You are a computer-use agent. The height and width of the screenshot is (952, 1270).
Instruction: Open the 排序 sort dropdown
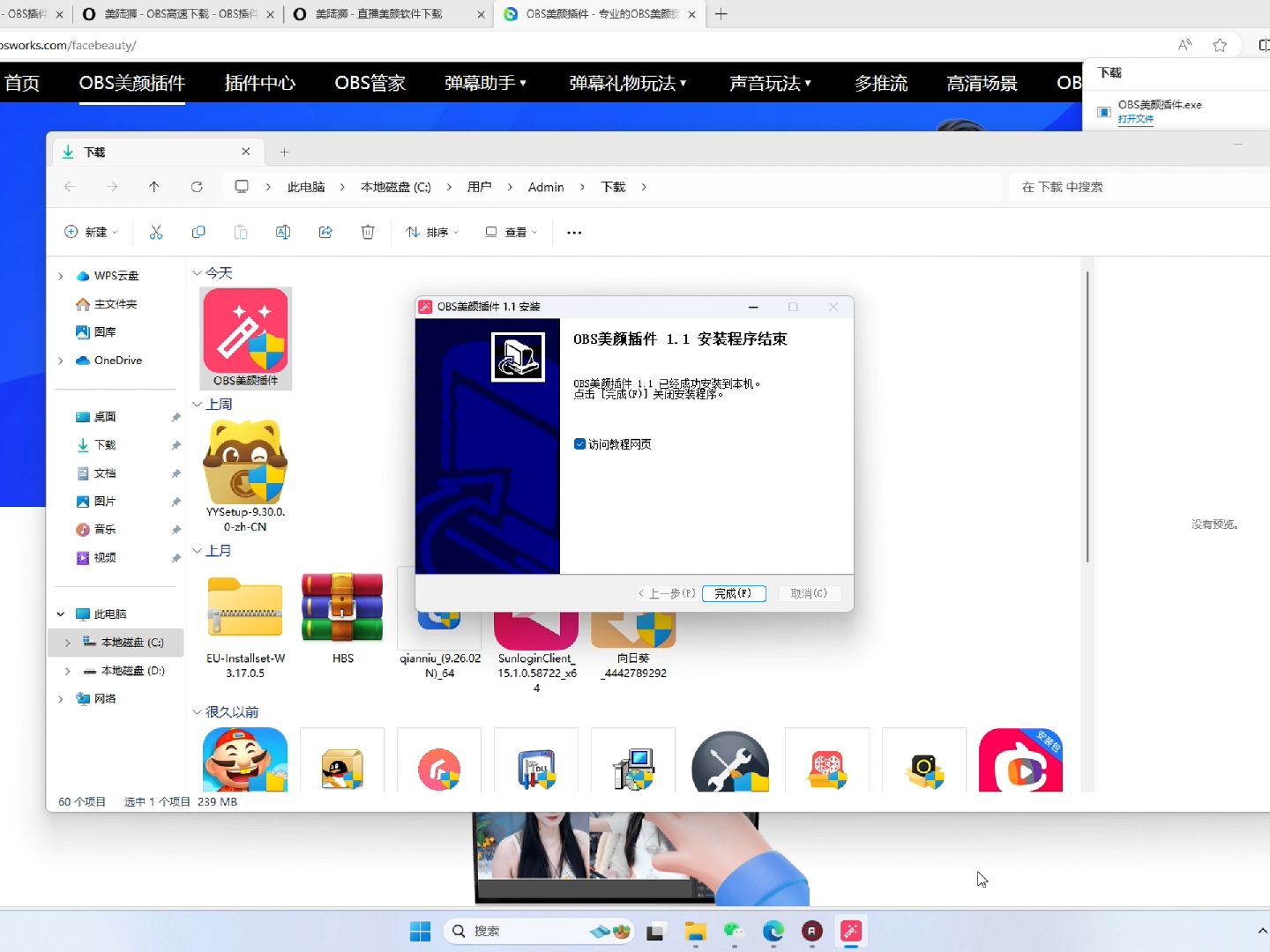[432, 232]
